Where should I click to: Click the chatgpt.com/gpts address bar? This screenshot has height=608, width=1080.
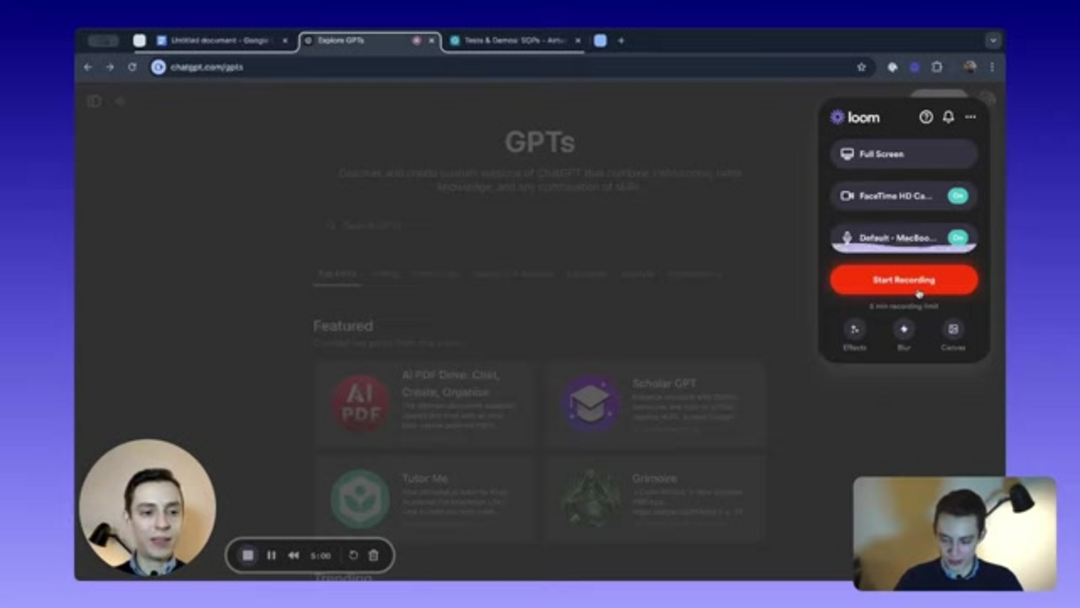coord(500,67)
